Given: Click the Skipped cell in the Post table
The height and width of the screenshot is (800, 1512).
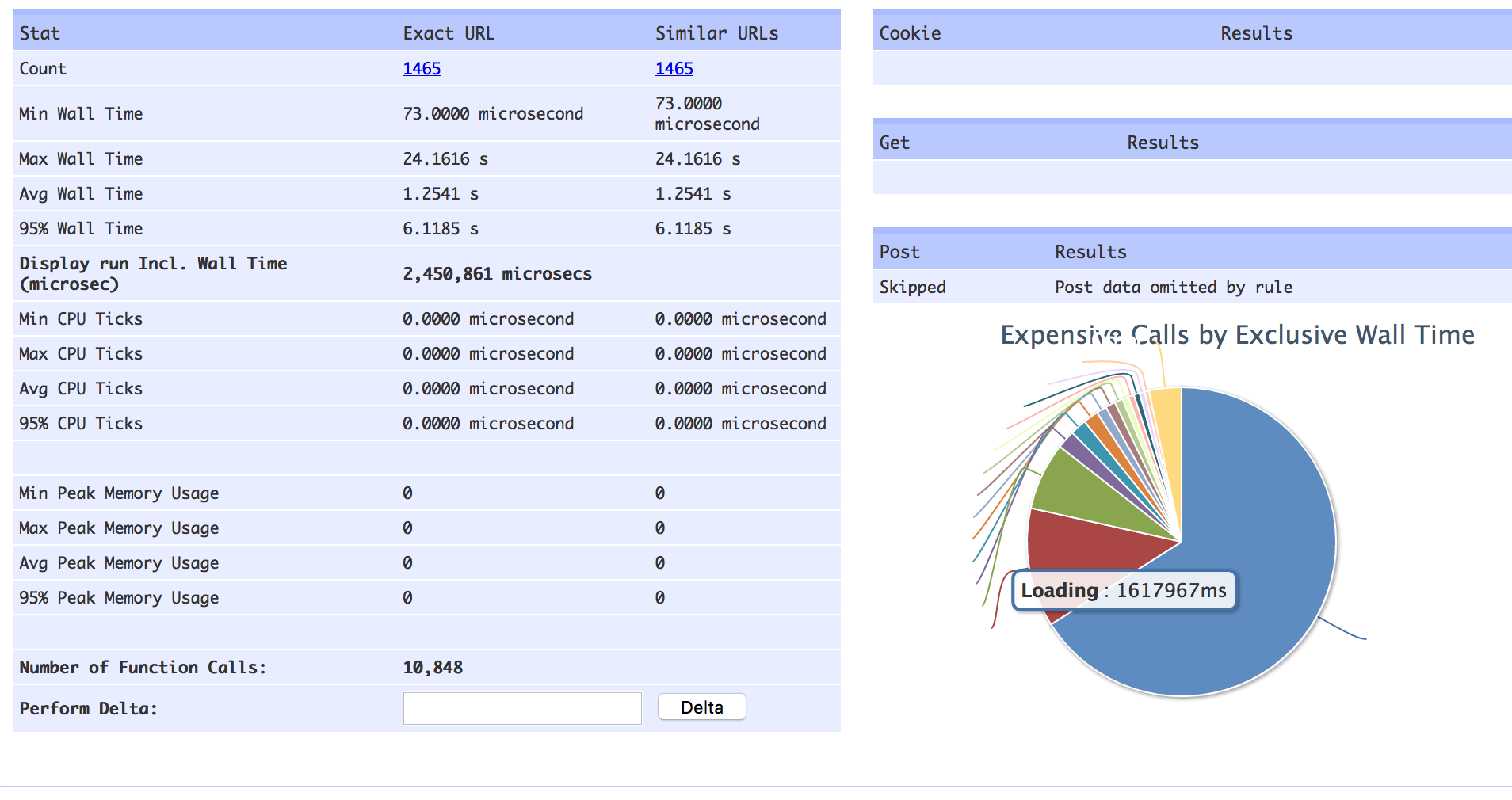Looking at the screenshot, I should pyautogui.click(x=912, y=288).
